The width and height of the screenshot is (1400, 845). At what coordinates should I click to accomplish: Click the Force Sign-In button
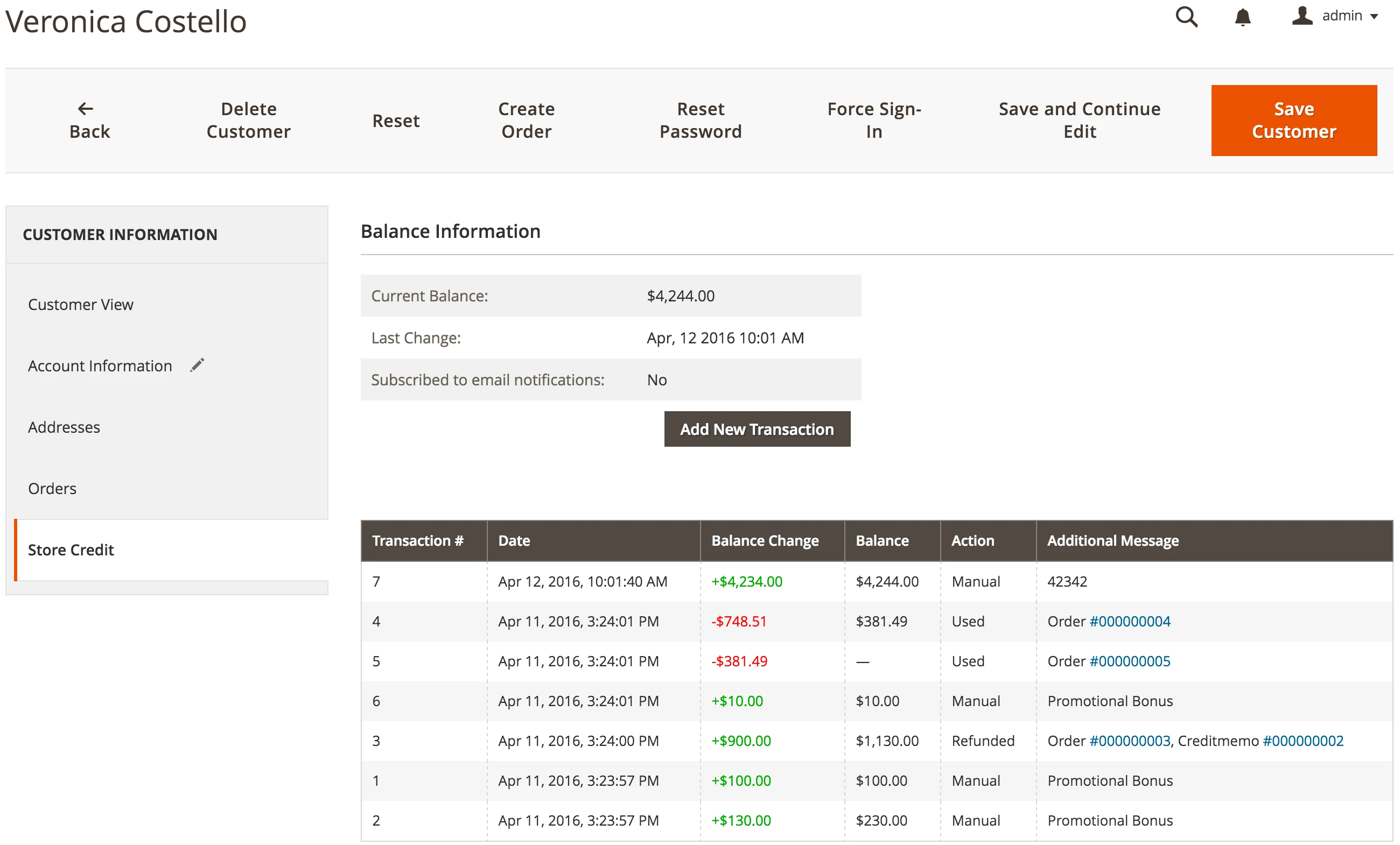point(874,121)
